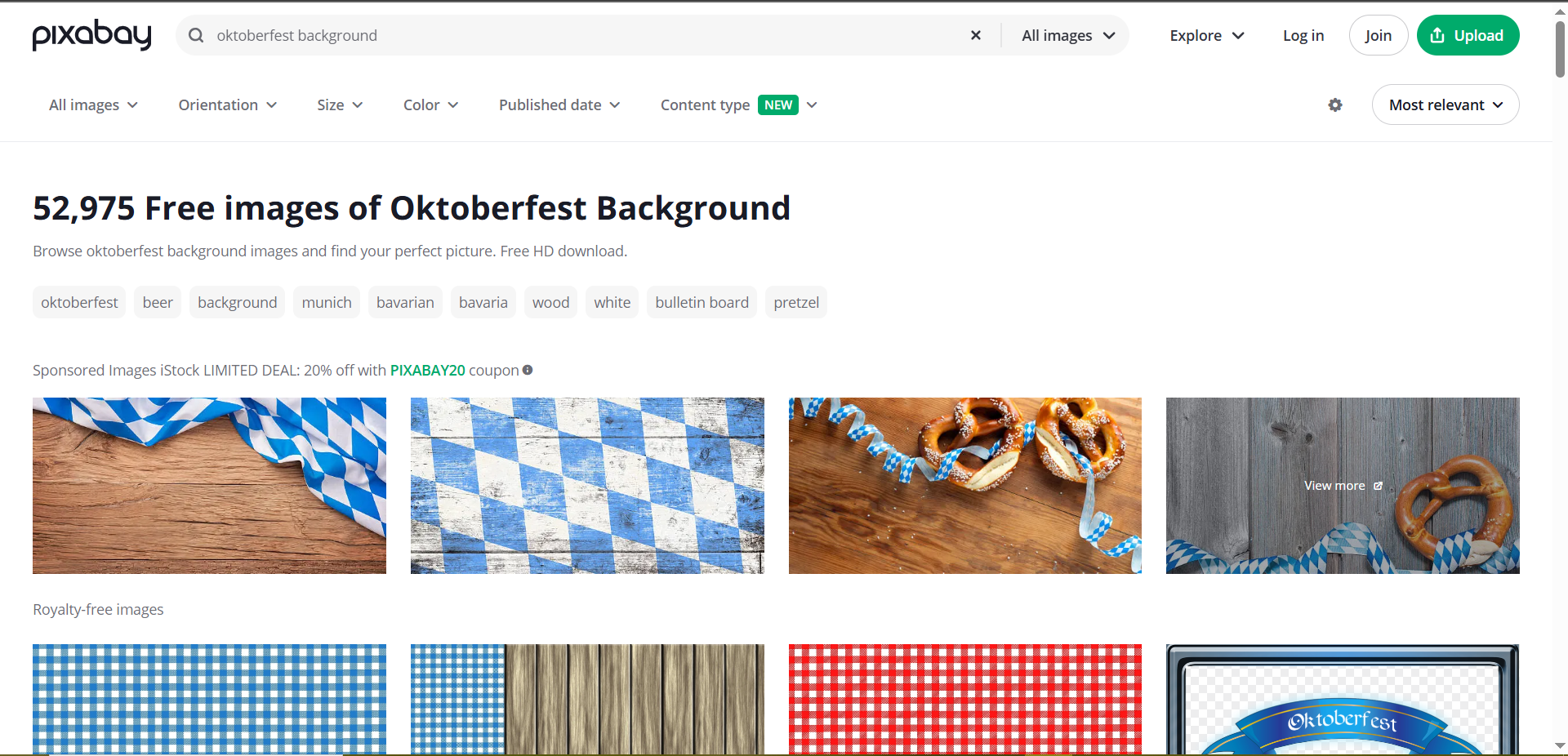Open the All images media selector in search bar
This screenshot has height=756, width=1568.
point(1066,35)
